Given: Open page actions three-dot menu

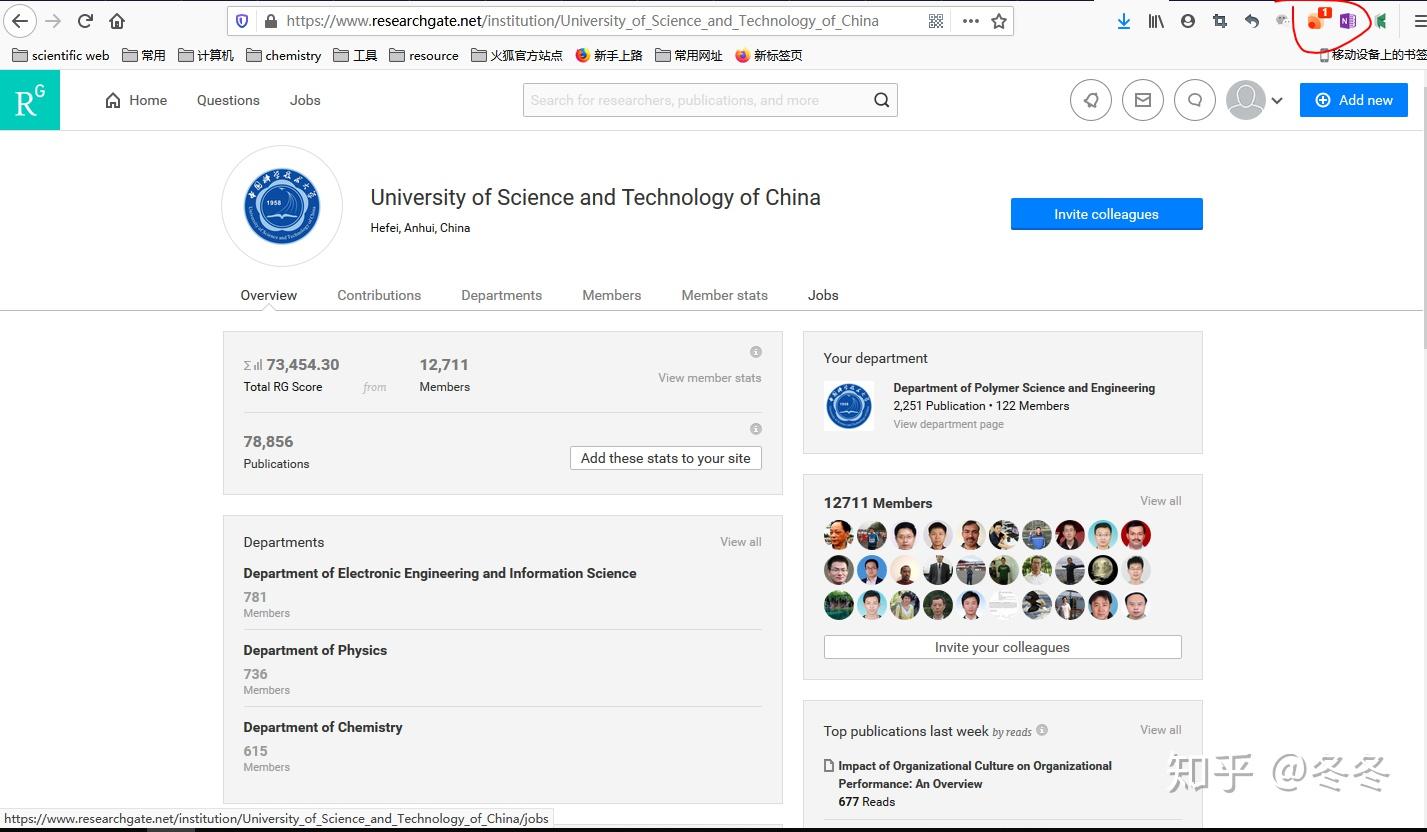Looking at the screenshot, I should (x=970, y=21).
